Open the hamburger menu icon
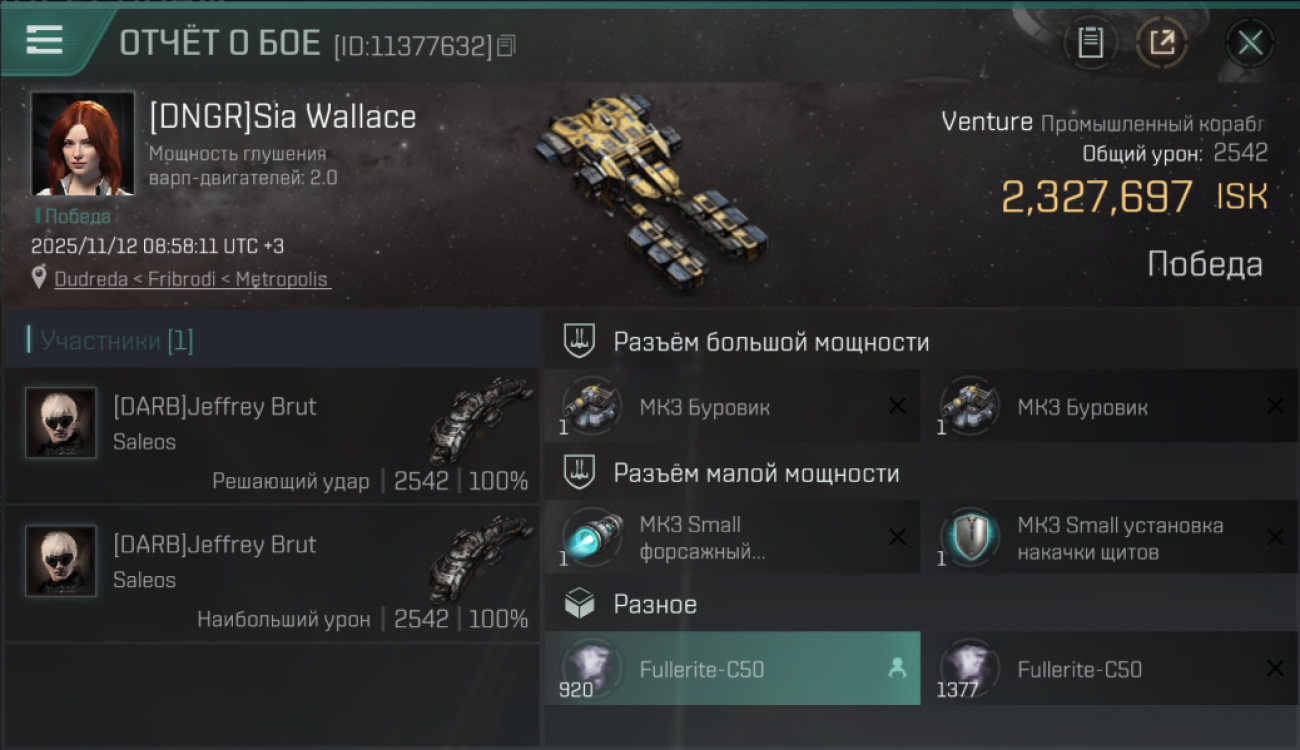This screenshot has width=1300, height=750. [44, 39]
